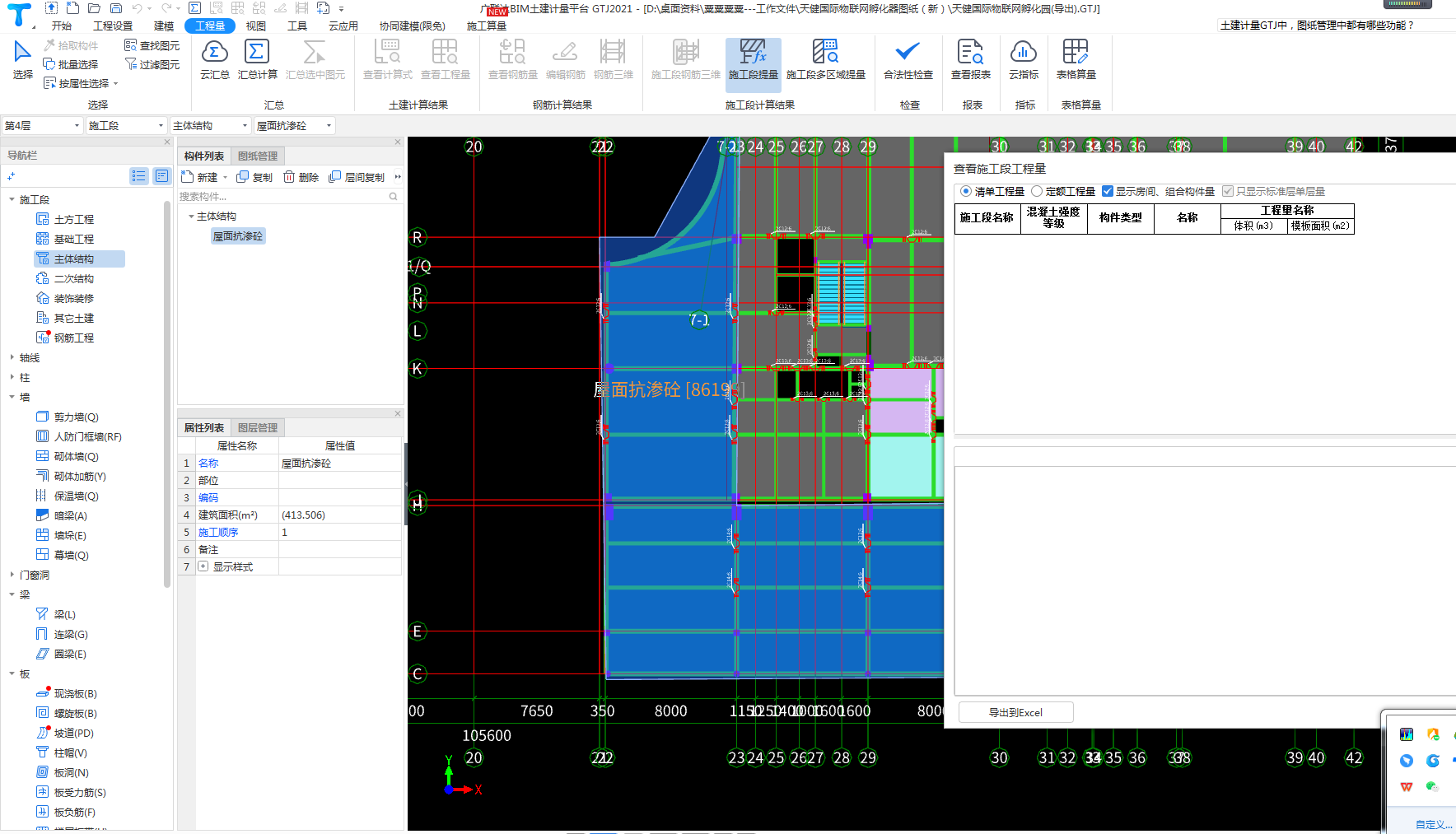Close the navigation bar panel
Screen dimensions: 1456x834
point(167,142)
